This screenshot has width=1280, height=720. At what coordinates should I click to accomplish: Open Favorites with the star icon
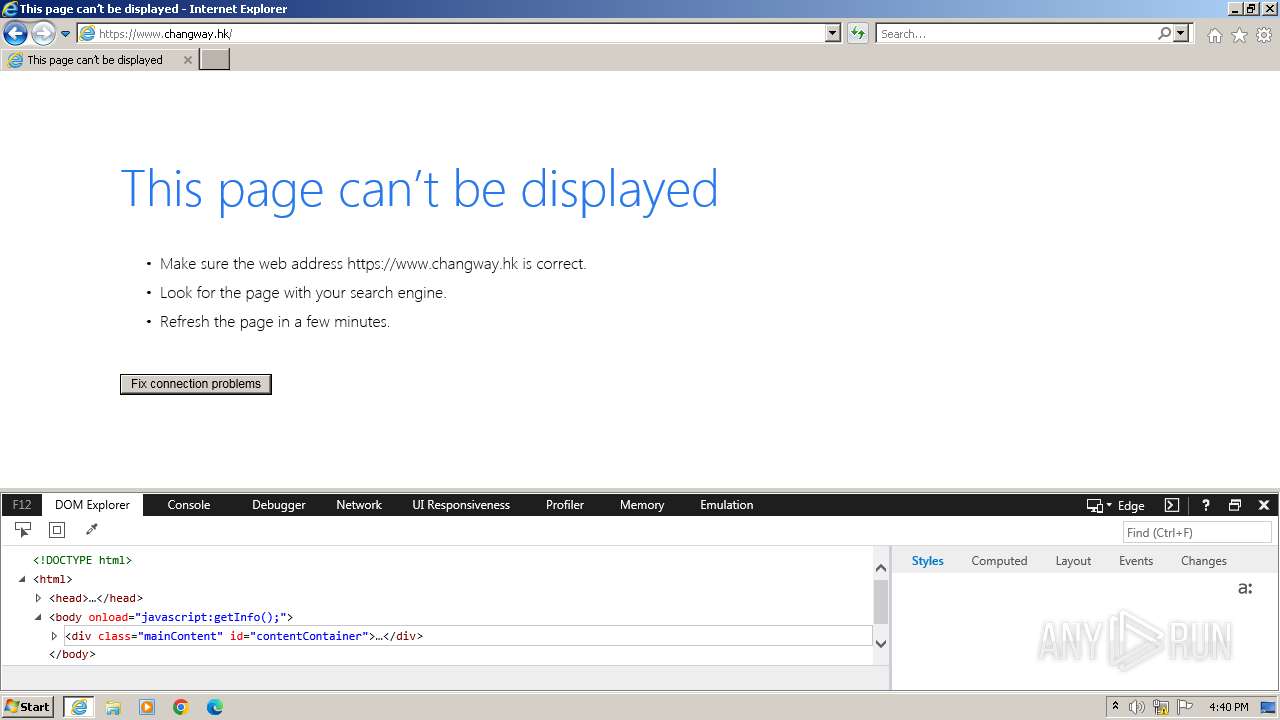pos(1239,35)
